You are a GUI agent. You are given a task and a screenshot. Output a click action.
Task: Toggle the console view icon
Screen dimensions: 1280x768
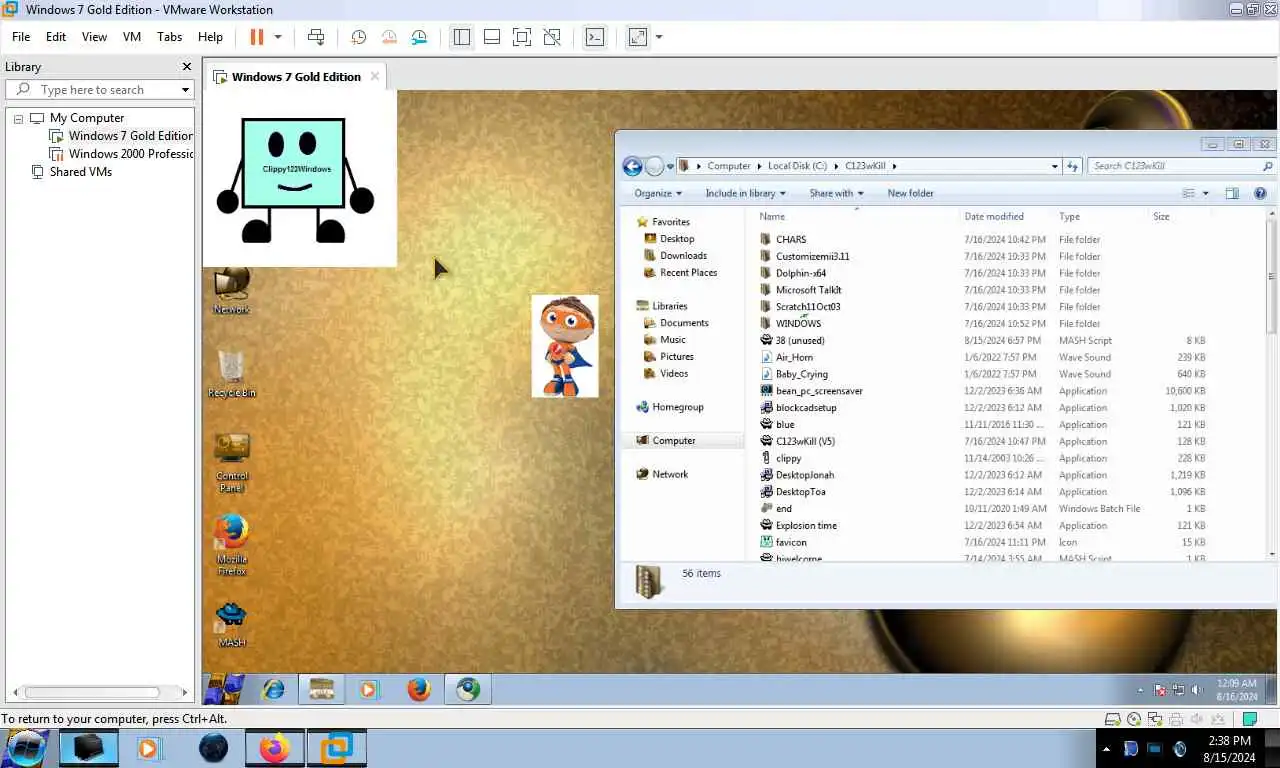coord(594,37)
